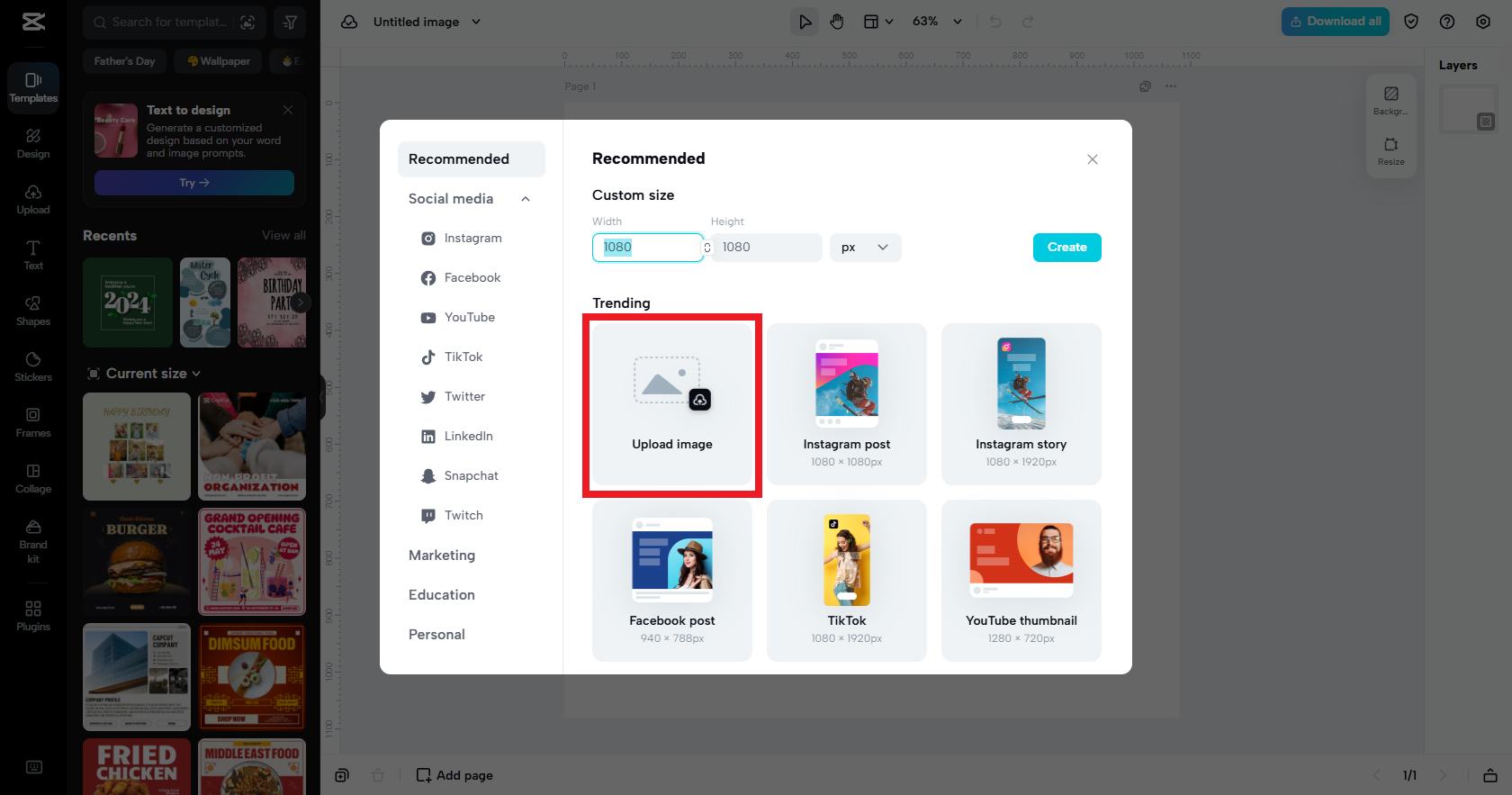The height and width of the screenshot is (795, 1512).
Task: Expand the Current size filter
Action: (x=144, y=374)
